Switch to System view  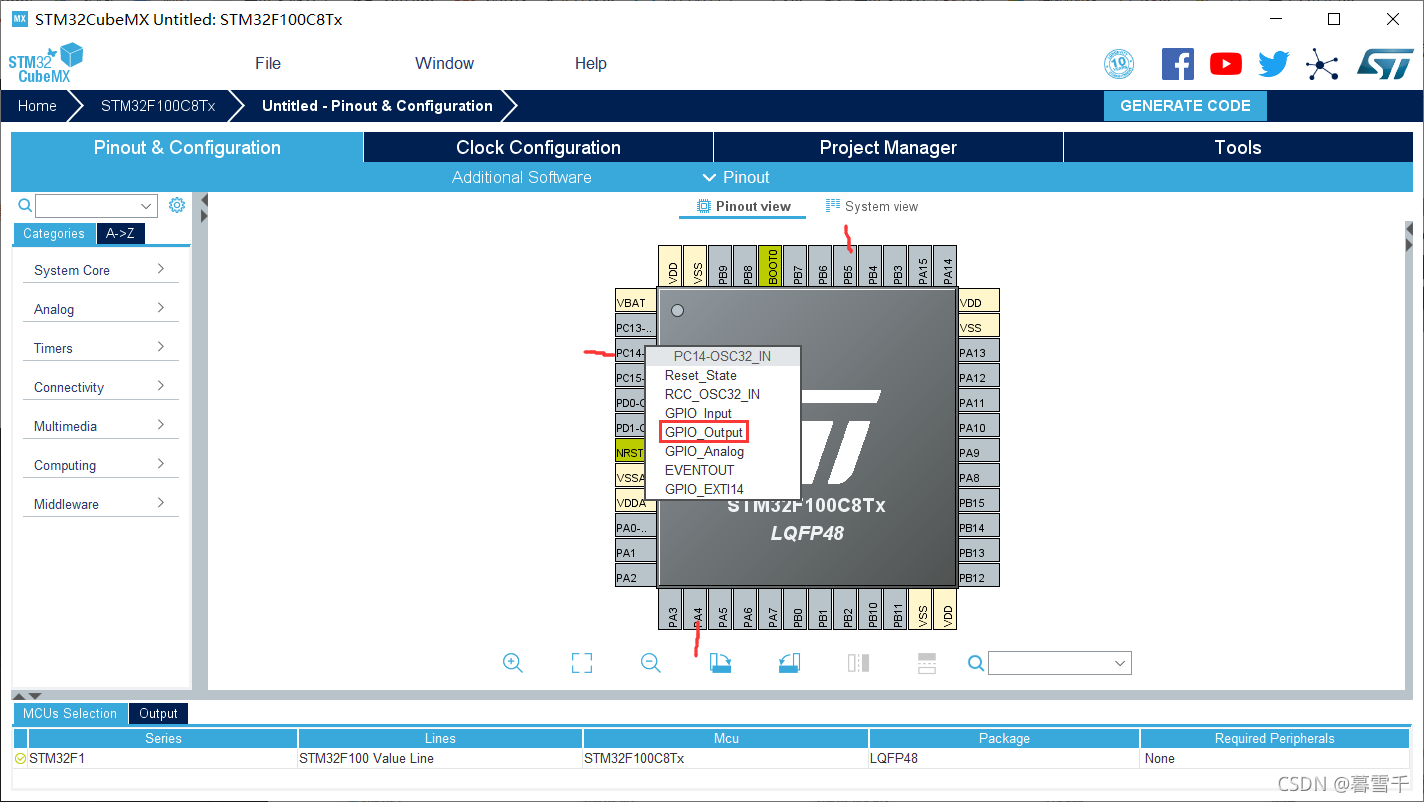(x=872, y=206)
